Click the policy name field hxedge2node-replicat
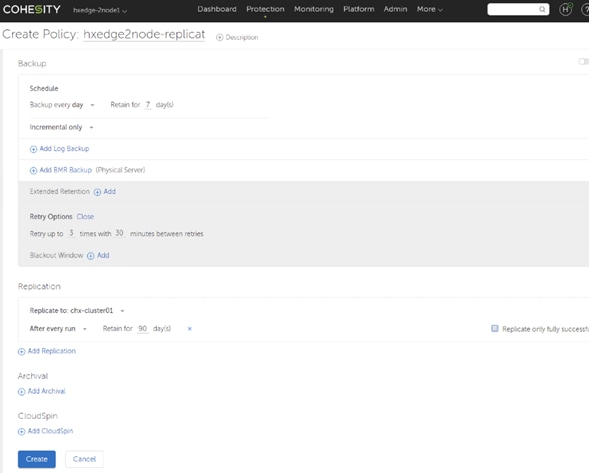 [144, 34]
